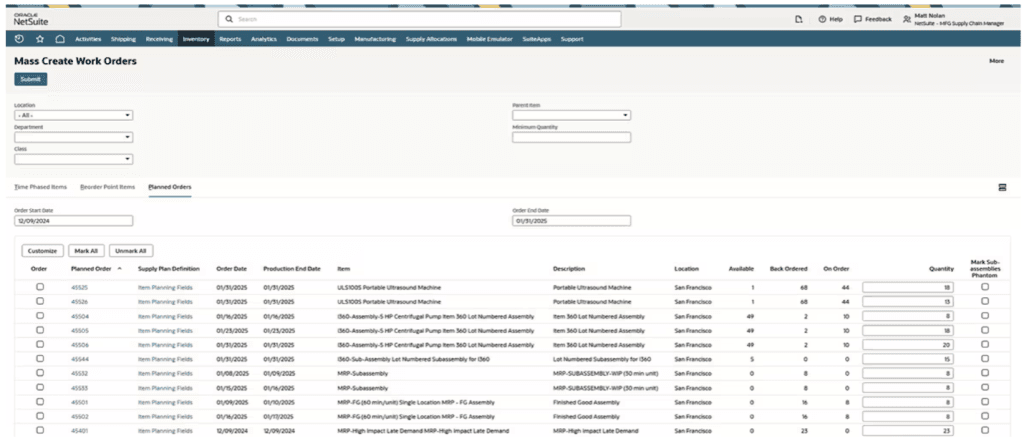The width and height of the screenshot is (1024, 446).
Task: Check the Order box for planned order 45525
Action: tap(40, 287)
